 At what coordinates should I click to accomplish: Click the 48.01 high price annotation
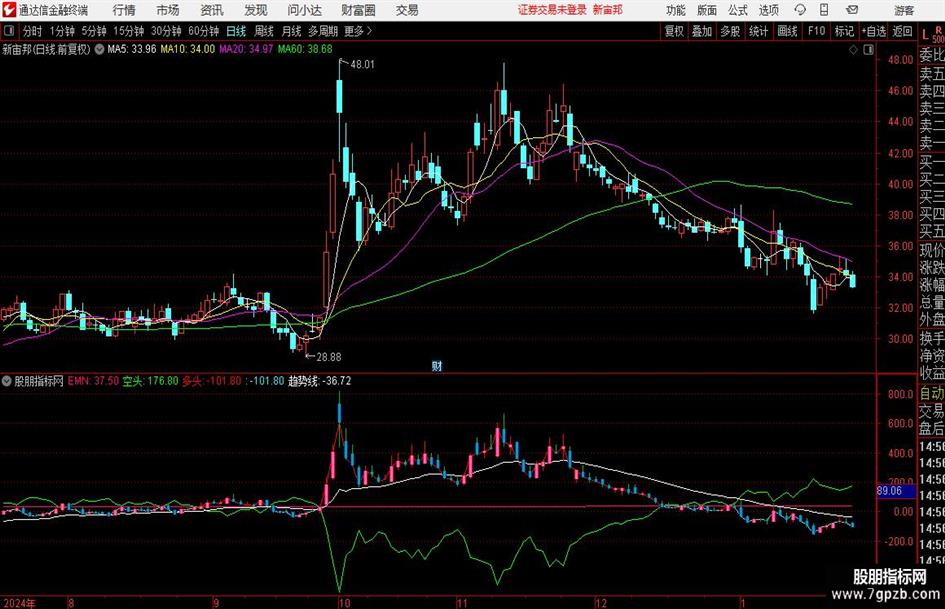point(362,65)
